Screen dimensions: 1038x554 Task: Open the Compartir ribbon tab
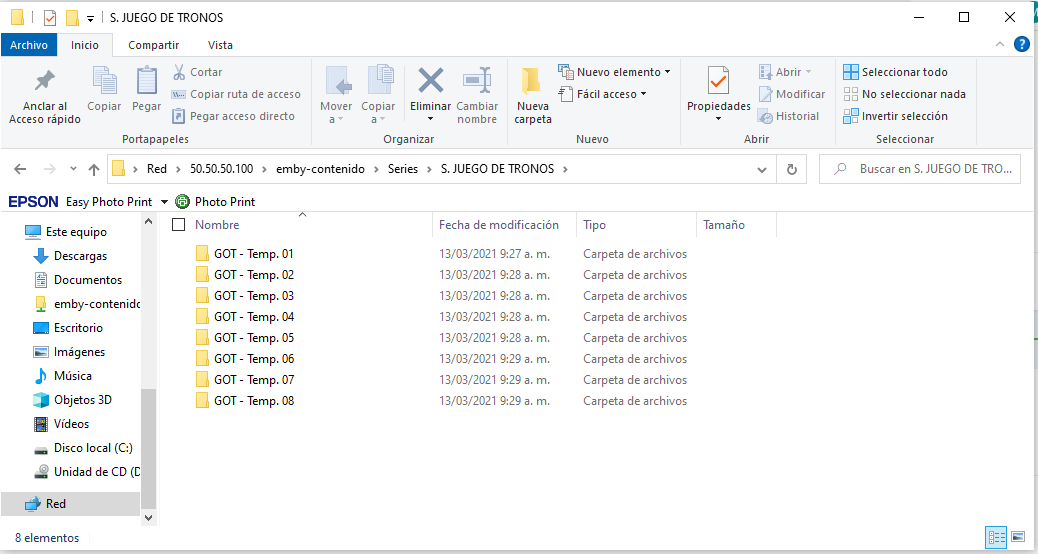(x=154, y=45)
